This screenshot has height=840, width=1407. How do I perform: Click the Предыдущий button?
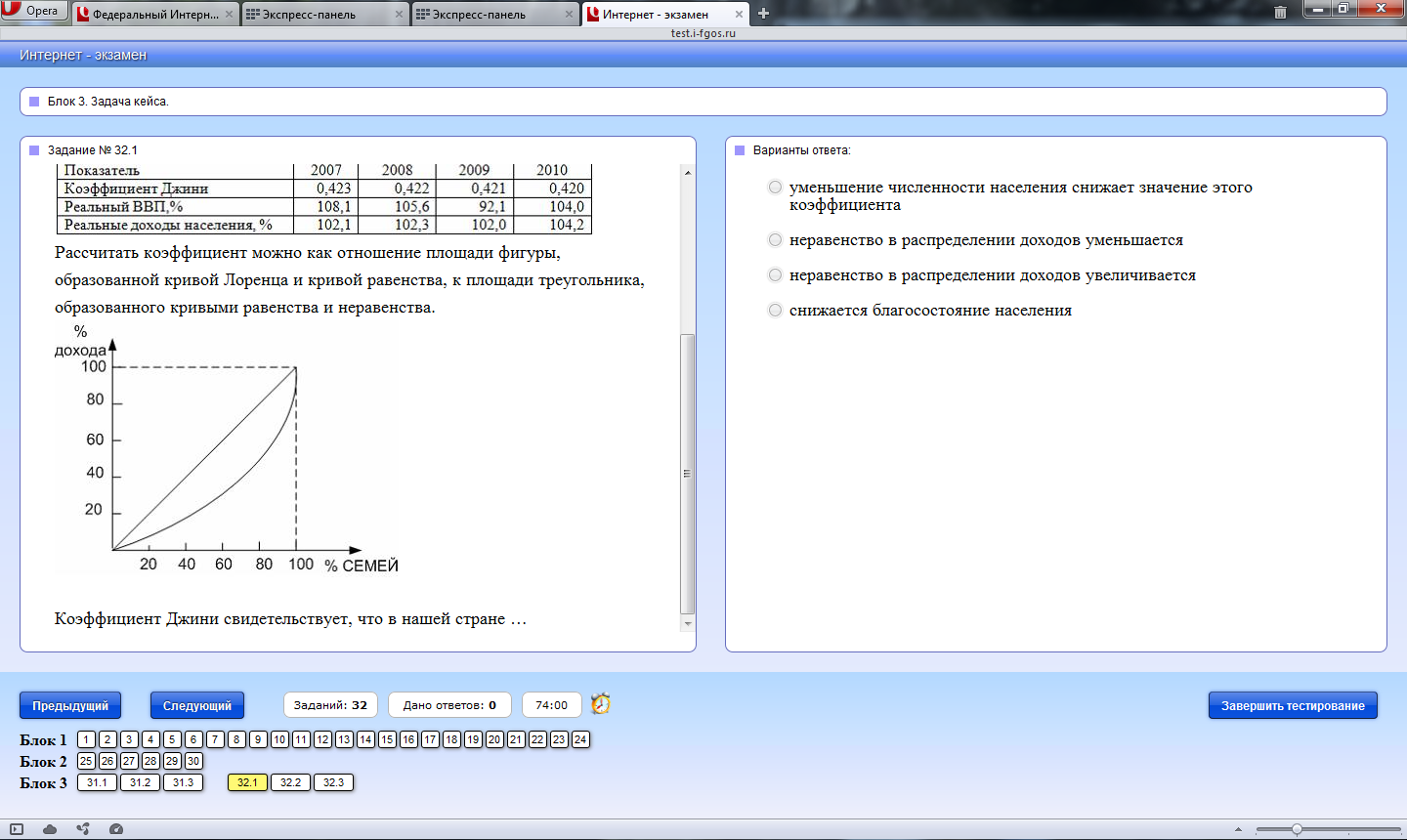pos(70,705)
